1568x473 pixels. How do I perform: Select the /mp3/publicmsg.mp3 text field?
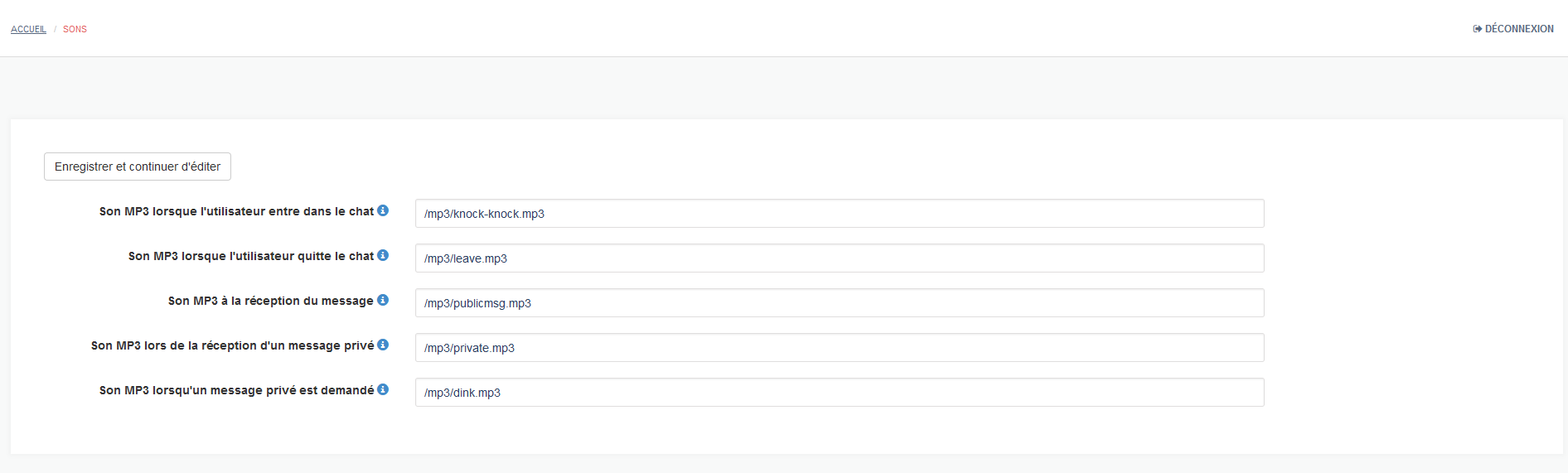coord(840,303)
